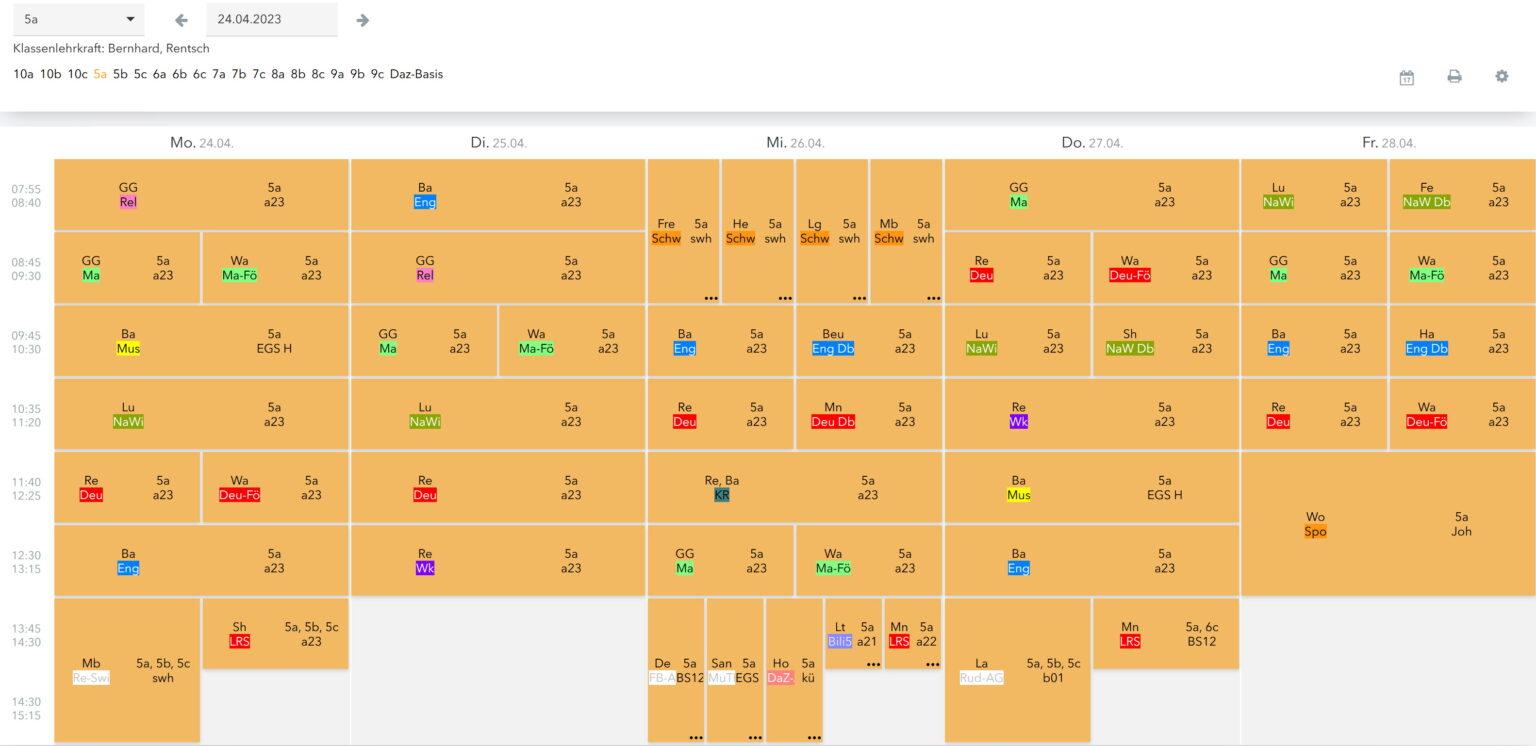Expand more options on Bili5 lesson
This screenshot has width=1536, height=746.
873,664
